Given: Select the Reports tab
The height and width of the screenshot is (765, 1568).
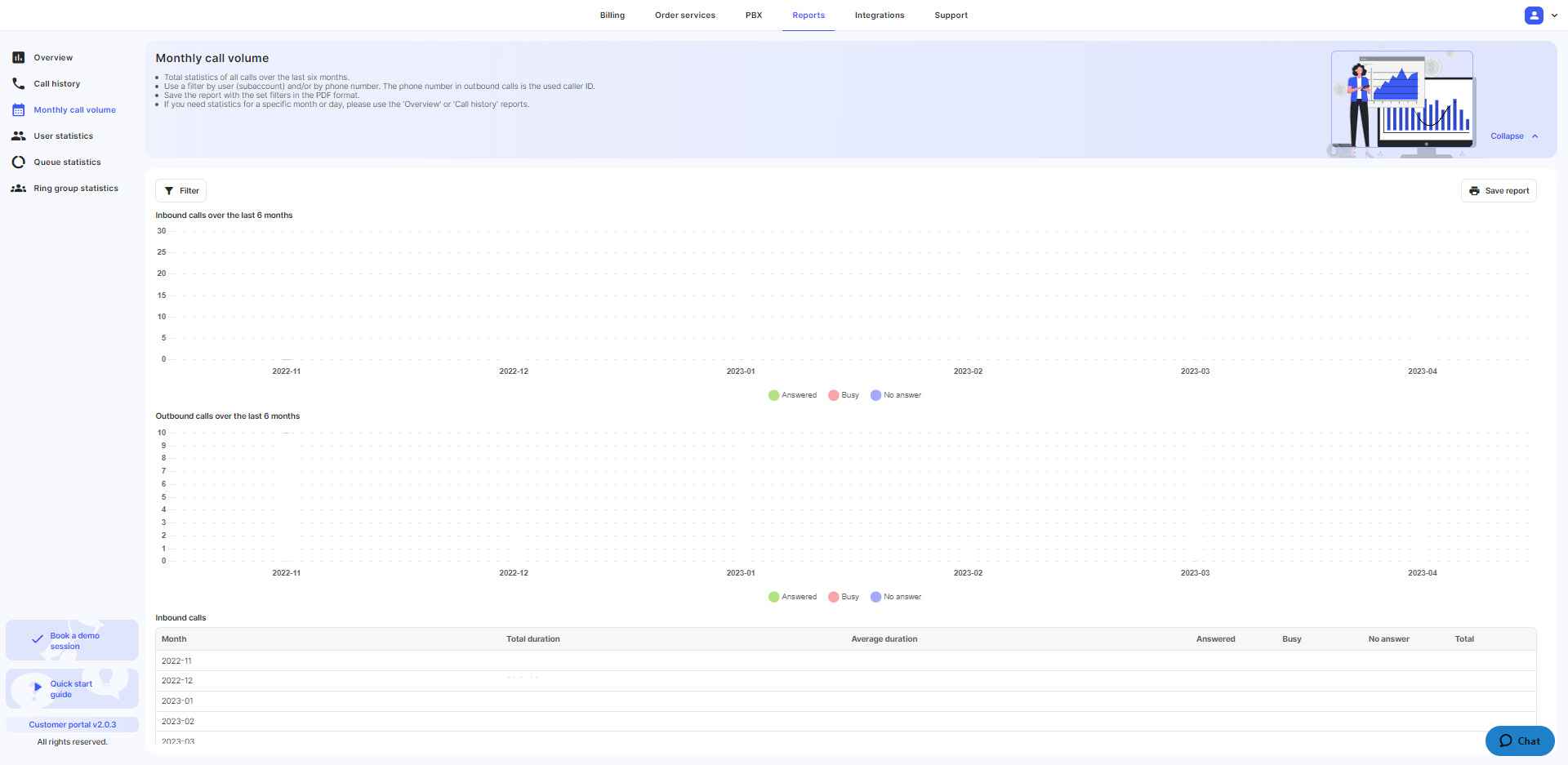Looking at the screenshot, I should 808,16.
